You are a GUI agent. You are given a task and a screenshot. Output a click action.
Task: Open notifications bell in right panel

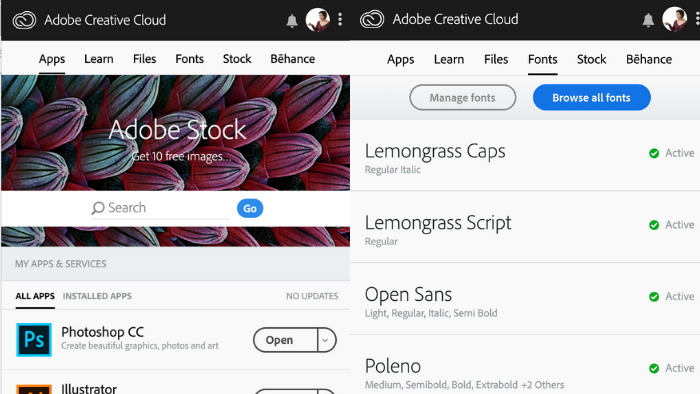click(x=648, y=20)
